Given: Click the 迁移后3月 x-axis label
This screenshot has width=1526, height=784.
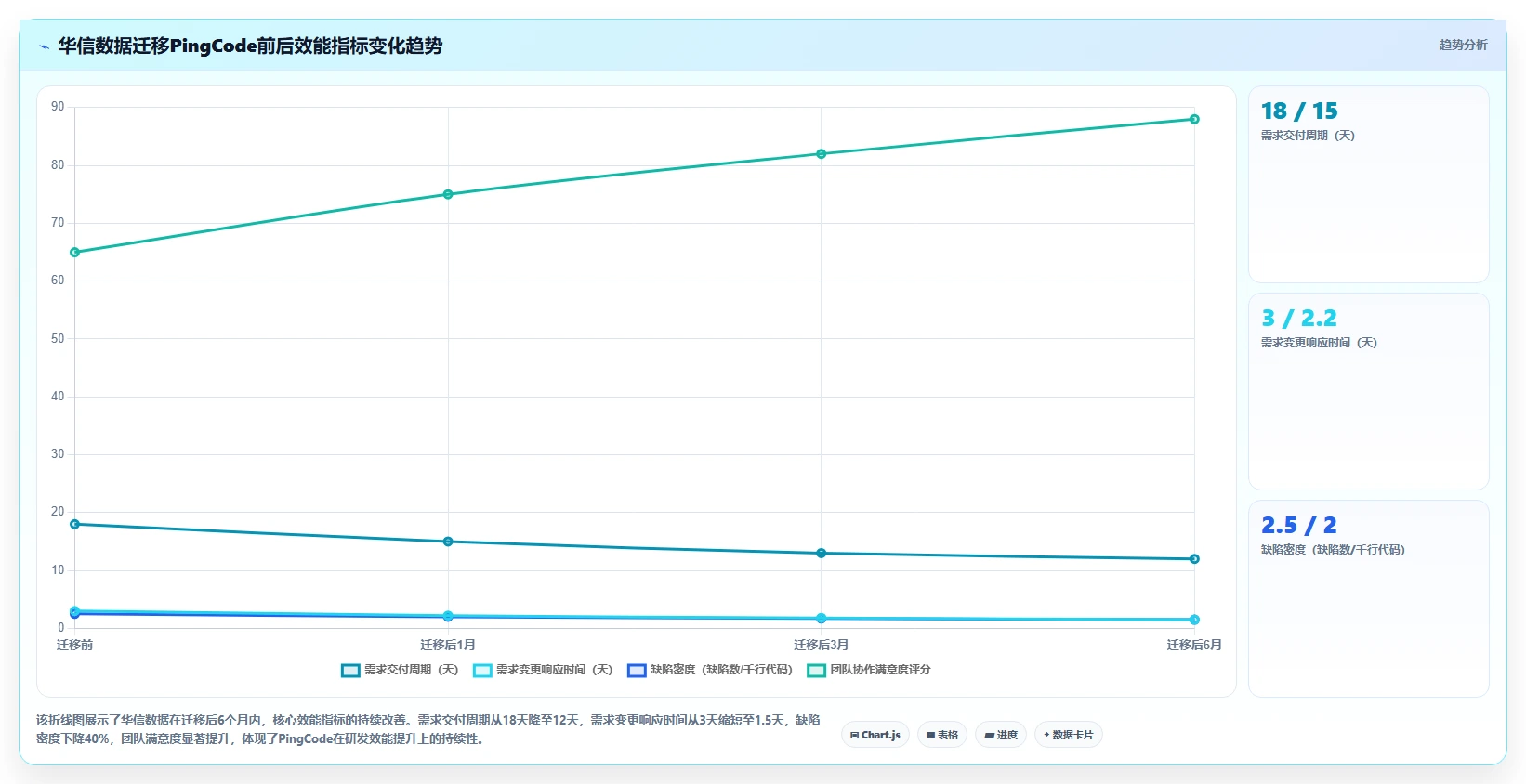Looking at the screenshot, I should click(x=822, y=645).
